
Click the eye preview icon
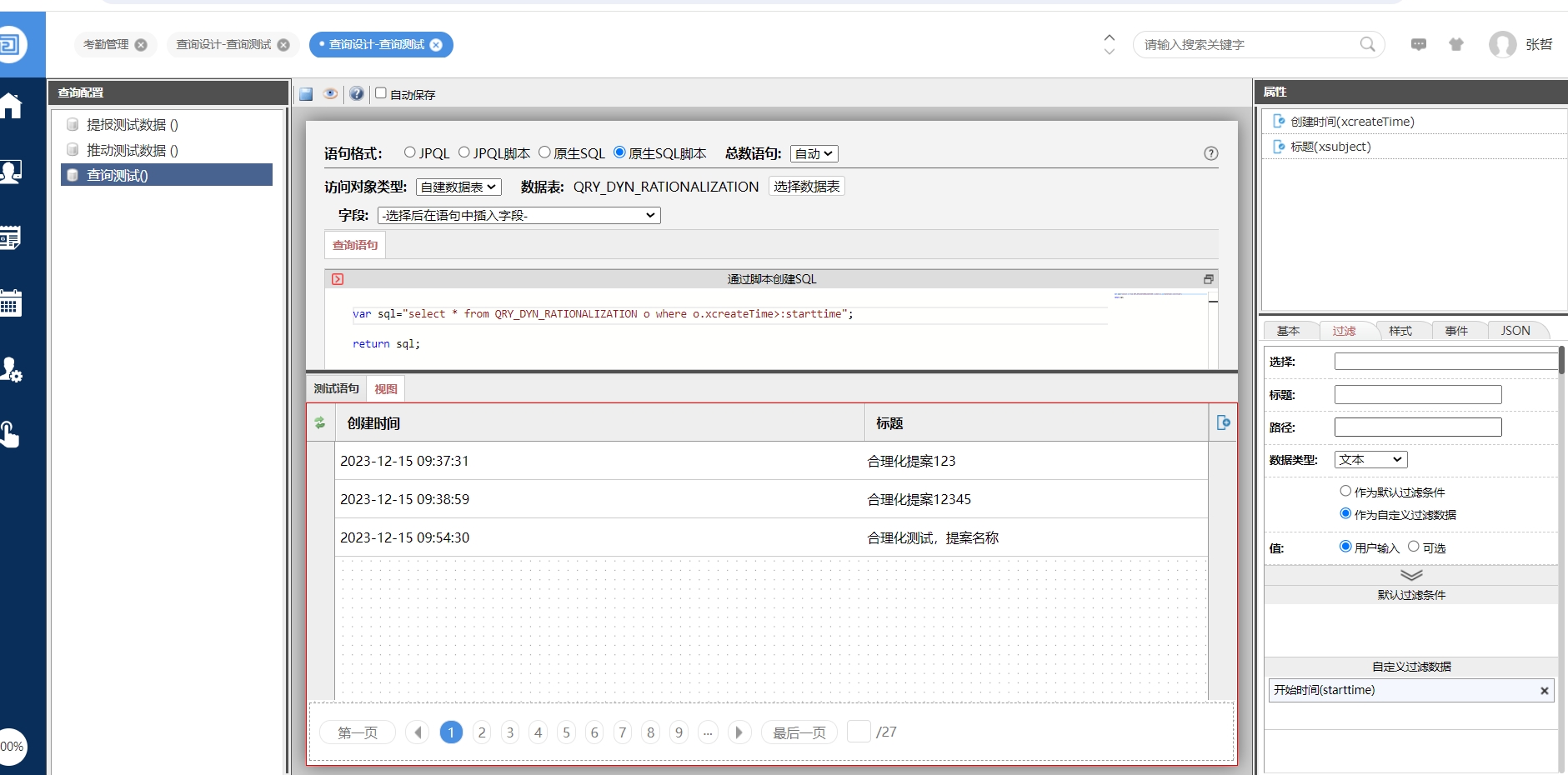331,94
